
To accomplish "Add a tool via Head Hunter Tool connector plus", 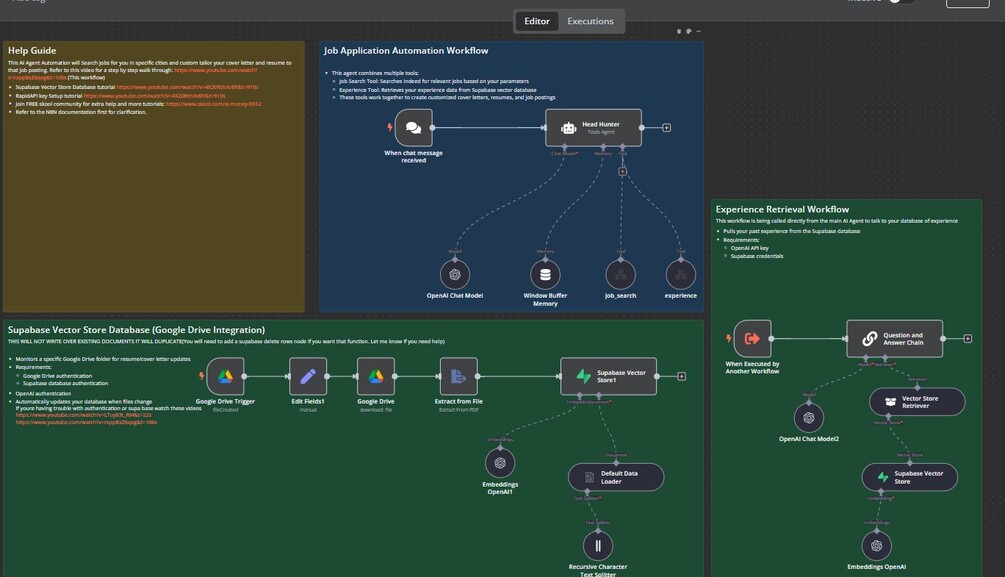I will (x=622, y=171).
